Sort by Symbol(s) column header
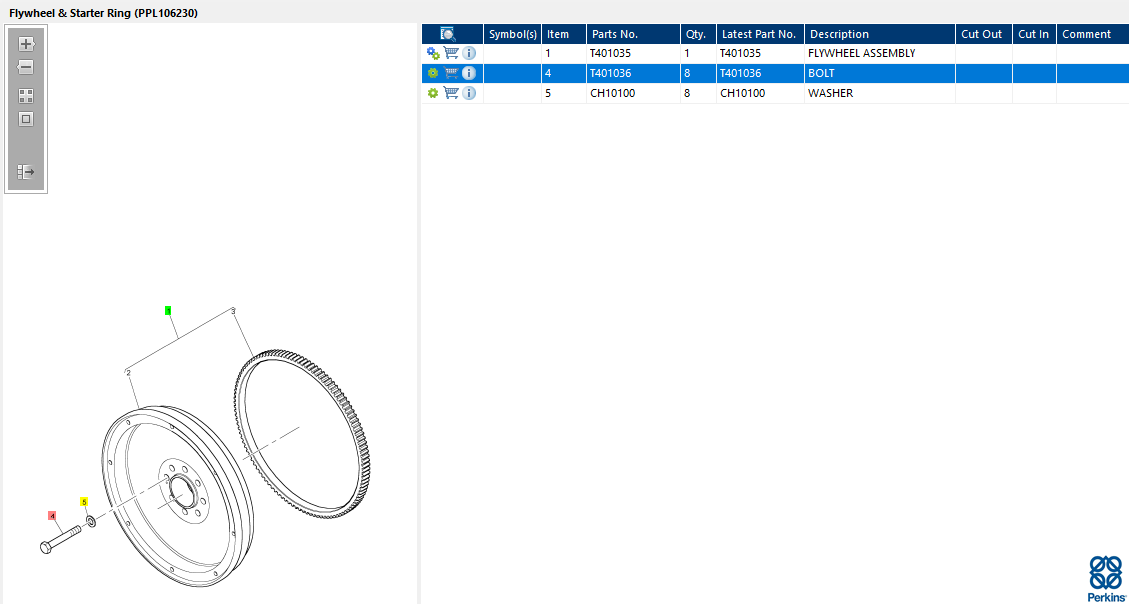This screenshot has height=604, width=1129. click(x=513, y=34)
